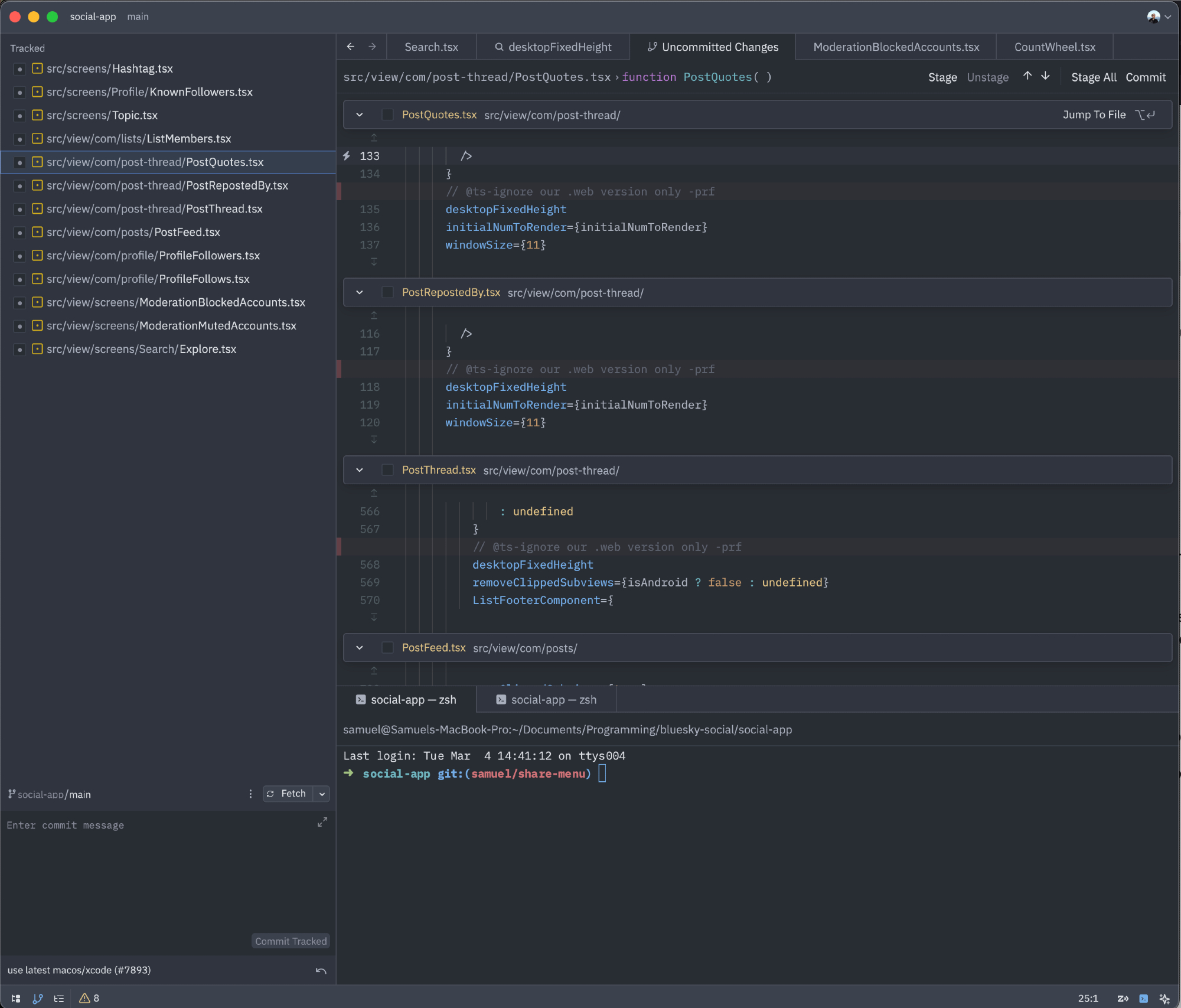Open the Fetch dropdown arrow

pos(322,794)
